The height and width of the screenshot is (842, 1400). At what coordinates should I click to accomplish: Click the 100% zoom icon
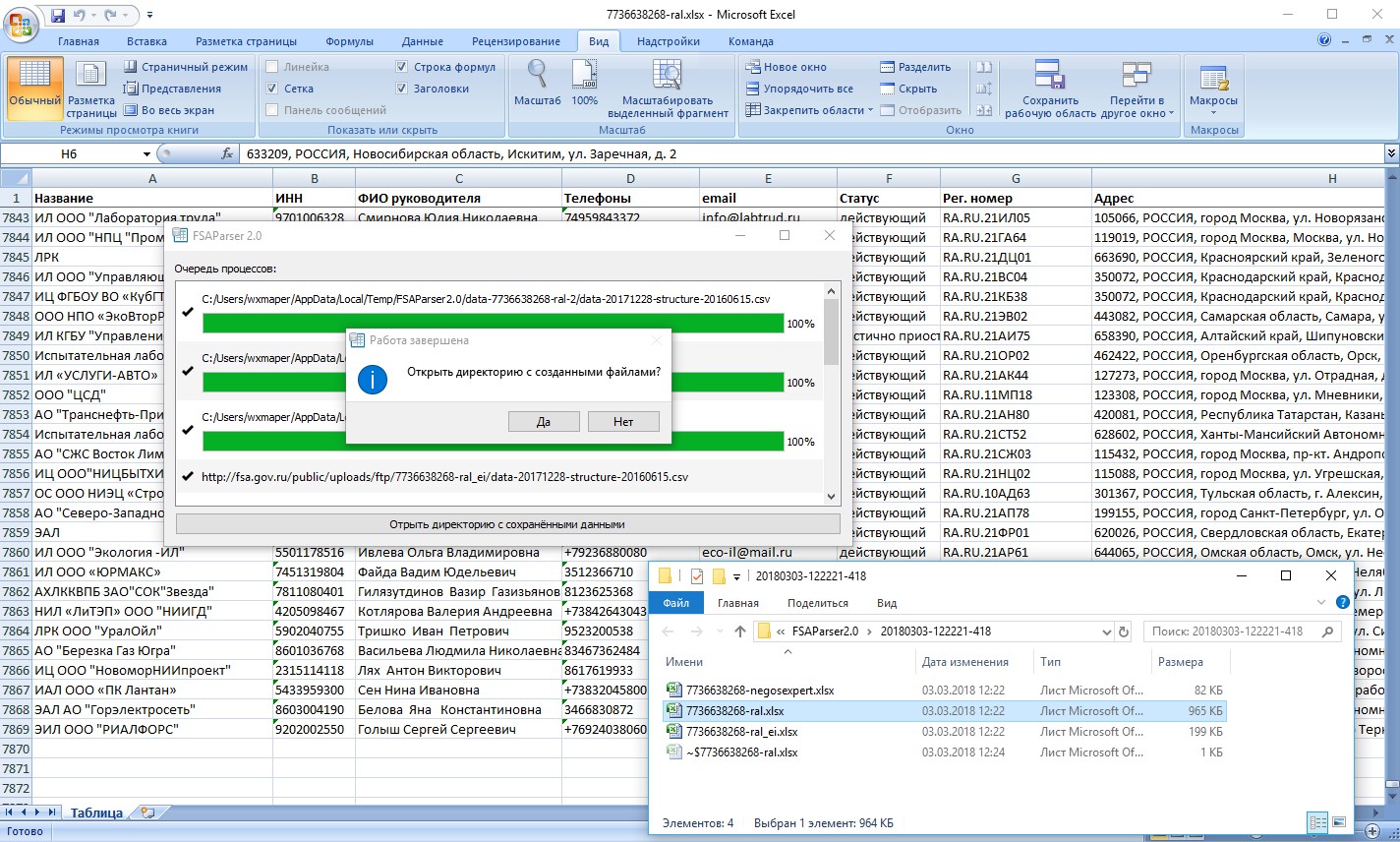tap(584, 77)
